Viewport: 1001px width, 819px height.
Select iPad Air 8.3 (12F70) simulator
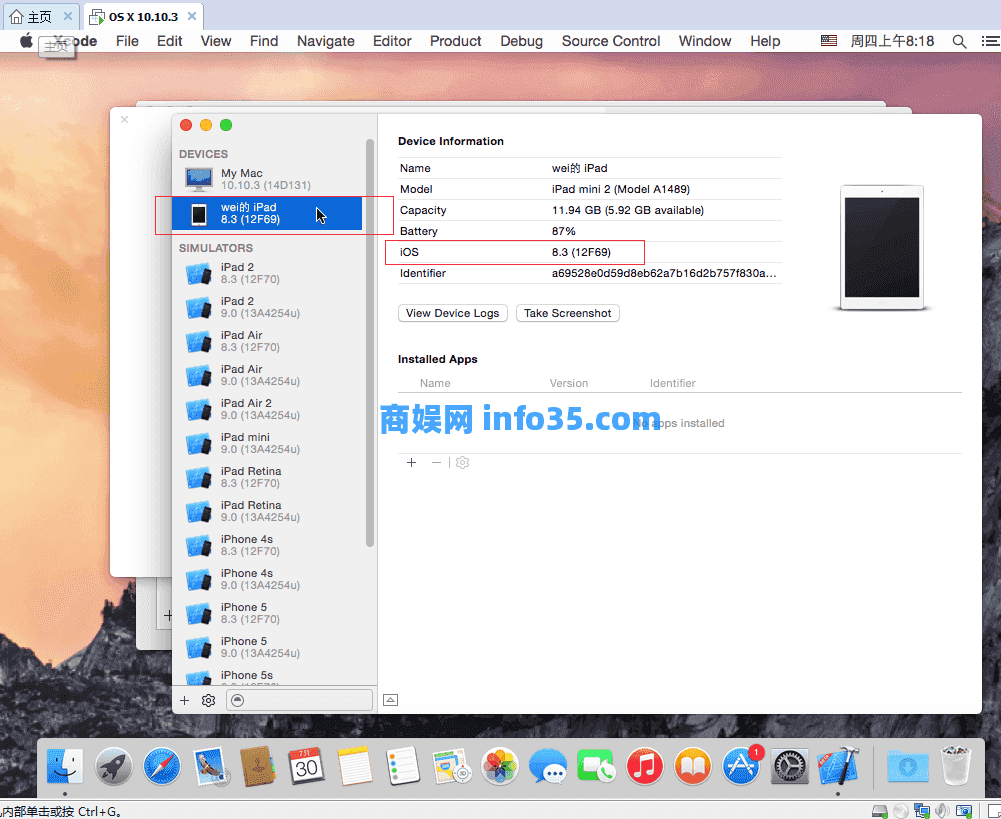(x=268, y=341)
